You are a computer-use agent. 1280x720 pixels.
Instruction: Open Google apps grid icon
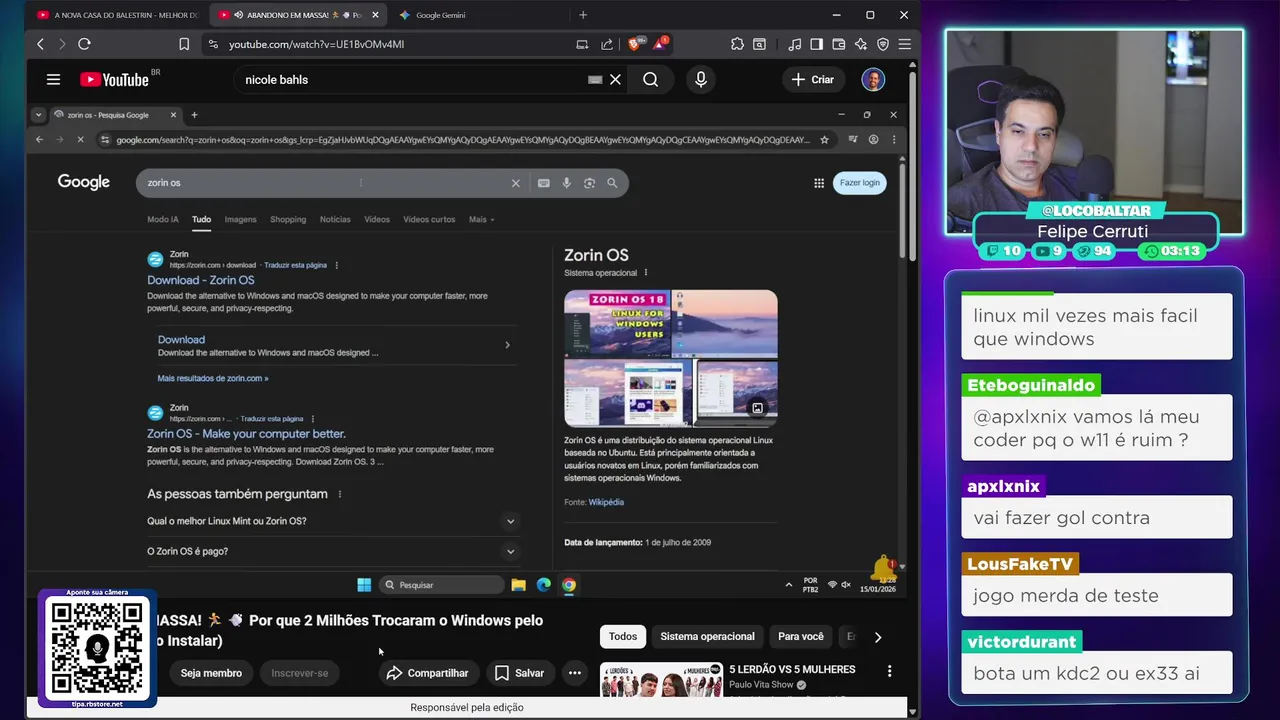click(819, 183)
